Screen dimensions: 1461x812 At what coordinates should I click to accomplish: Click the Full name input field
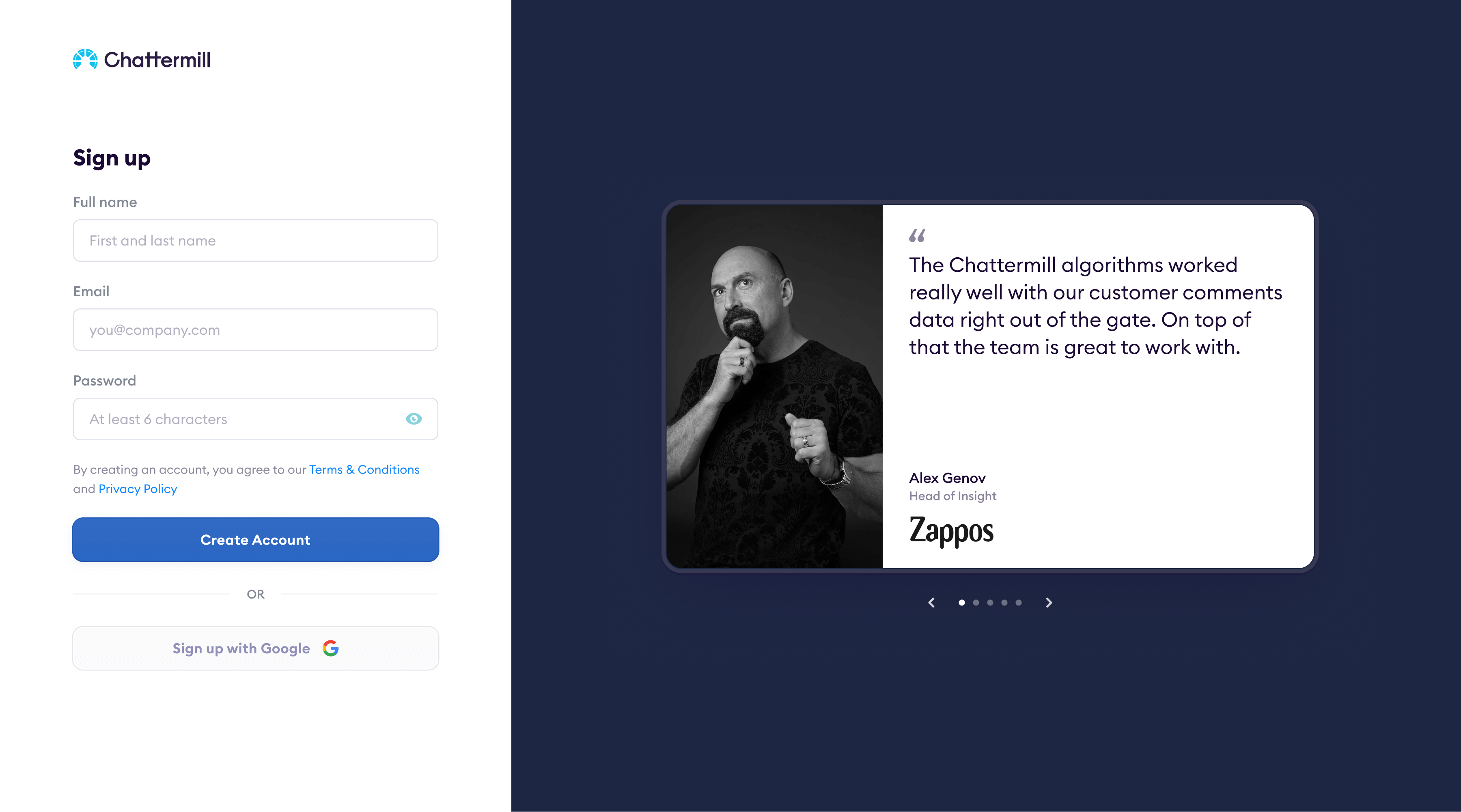255,240
